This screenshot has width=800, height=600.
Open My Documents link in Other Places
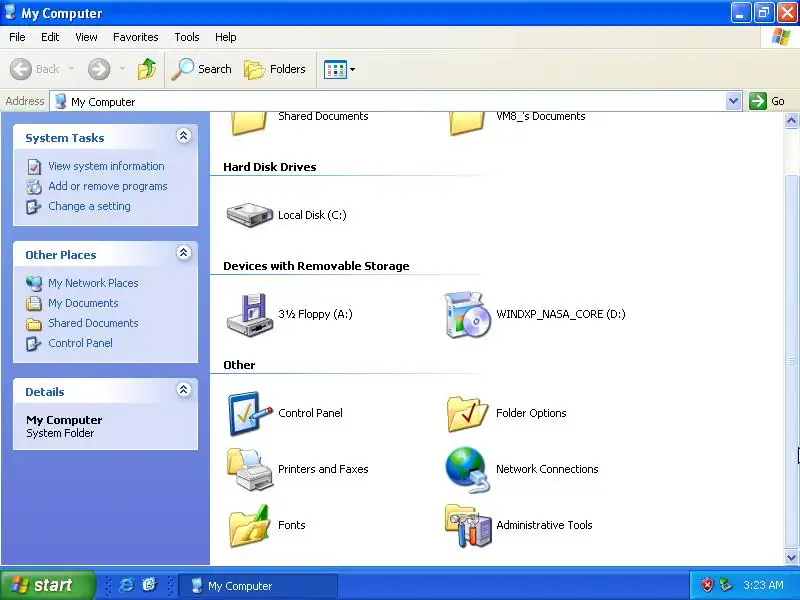(x=83, y=303)
